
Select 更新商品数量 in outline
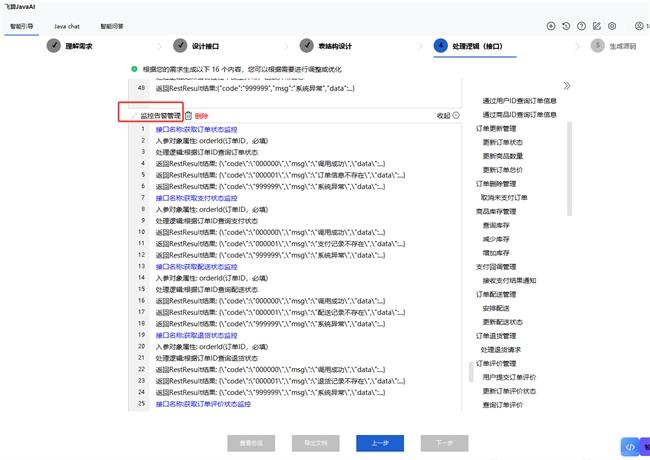coord(503,156)
